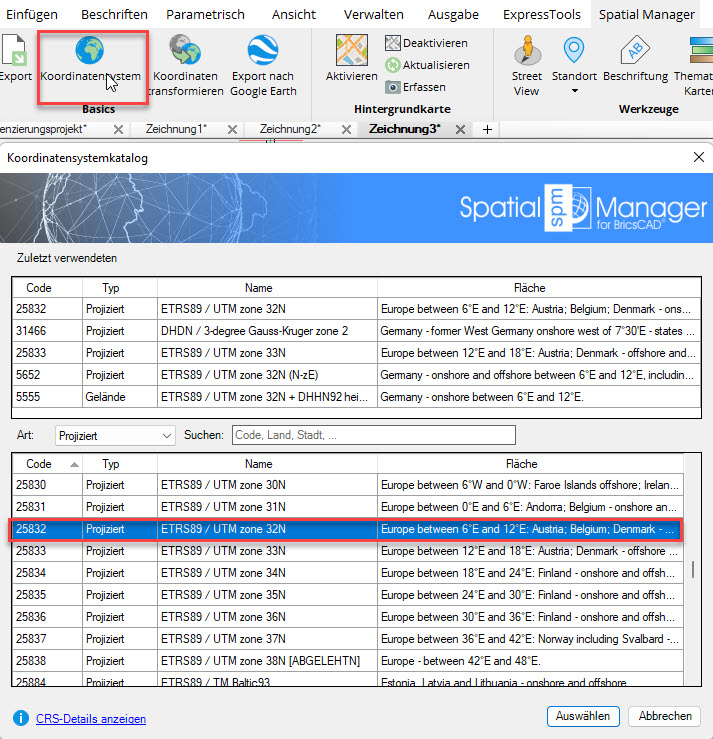
Task: Click the CRS-Details anzeigen link
Action: (91, 718)
